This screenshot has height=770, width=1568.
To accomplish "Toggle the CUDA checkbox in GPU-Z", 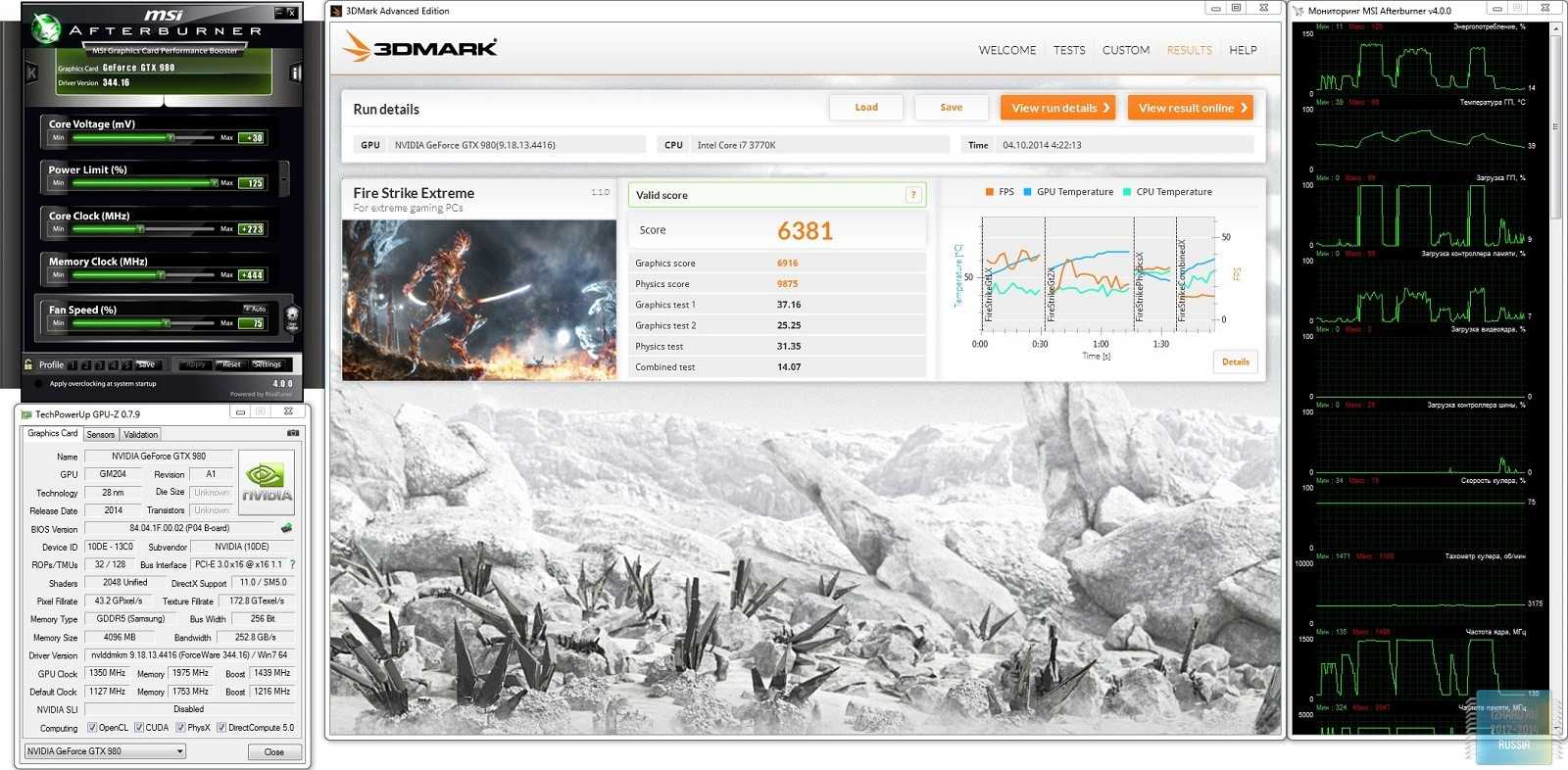I will 139,728.
